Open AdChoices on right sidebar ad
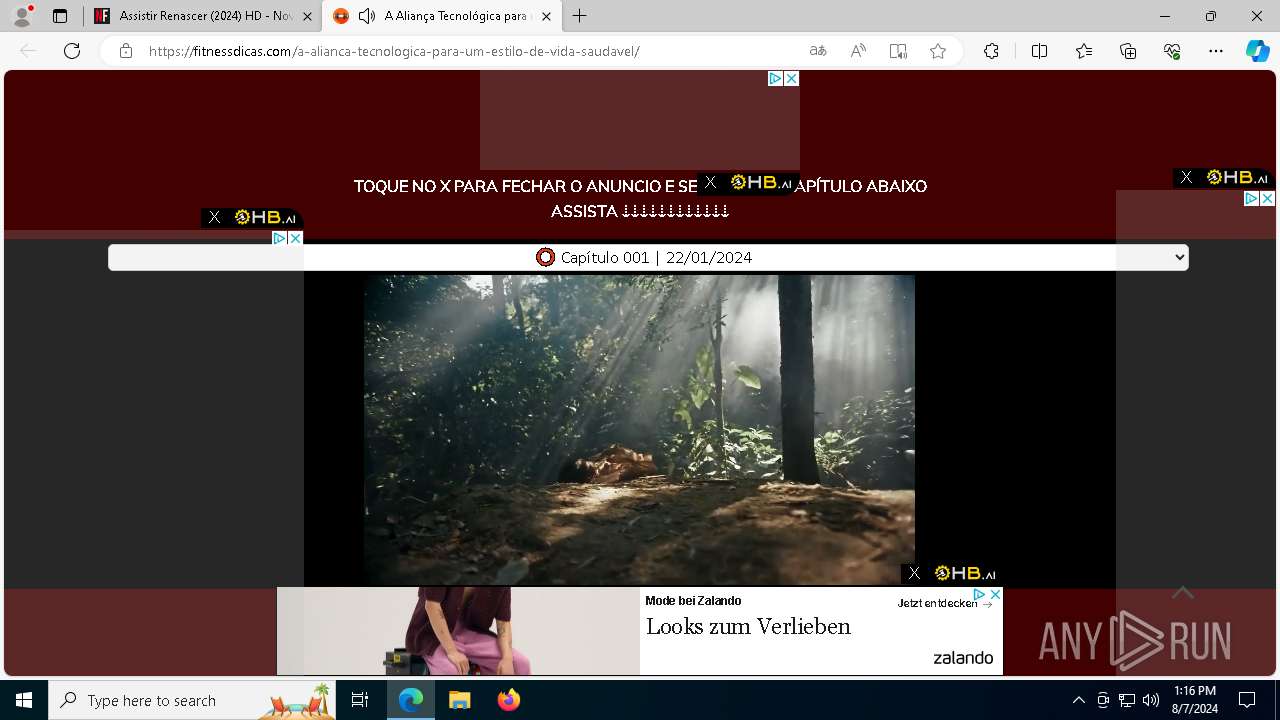 click(1251, 198)
